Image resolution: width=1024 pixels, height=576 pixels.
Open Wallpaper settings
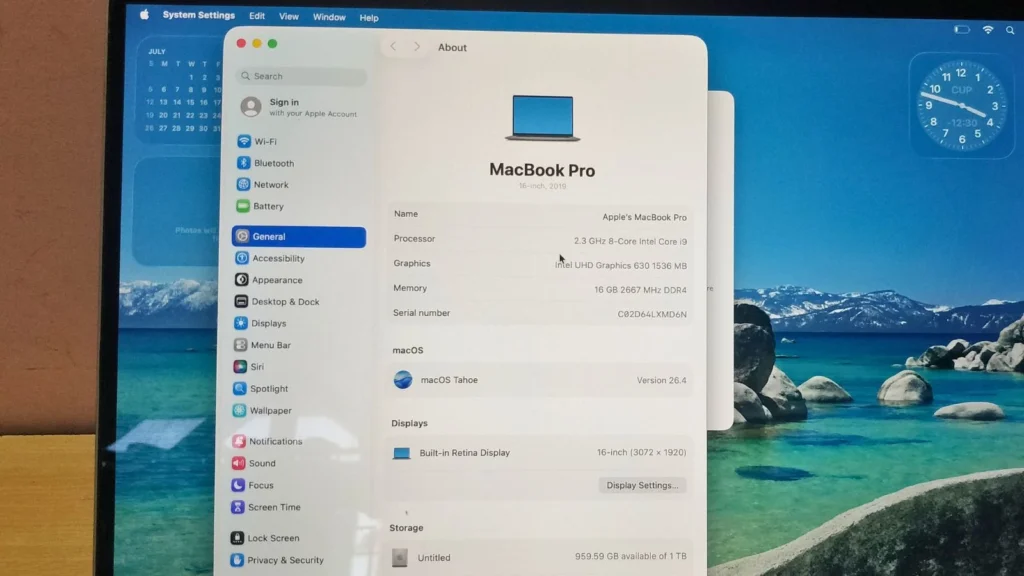(263, 410)
